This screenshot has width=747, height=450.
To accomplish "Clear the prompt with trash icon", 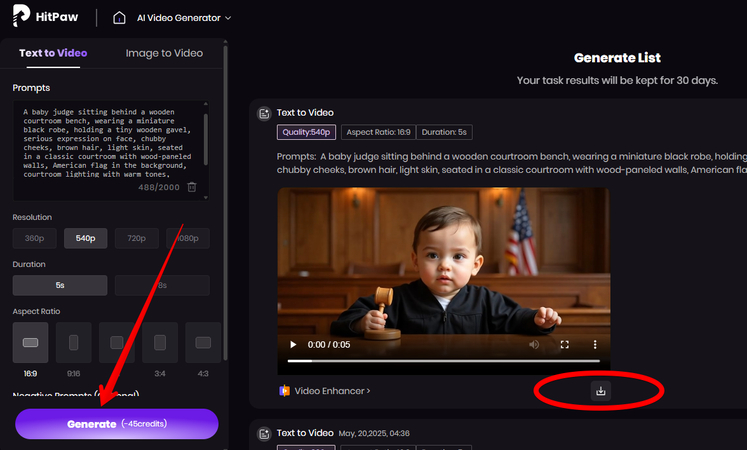I will tap(192, 187).
